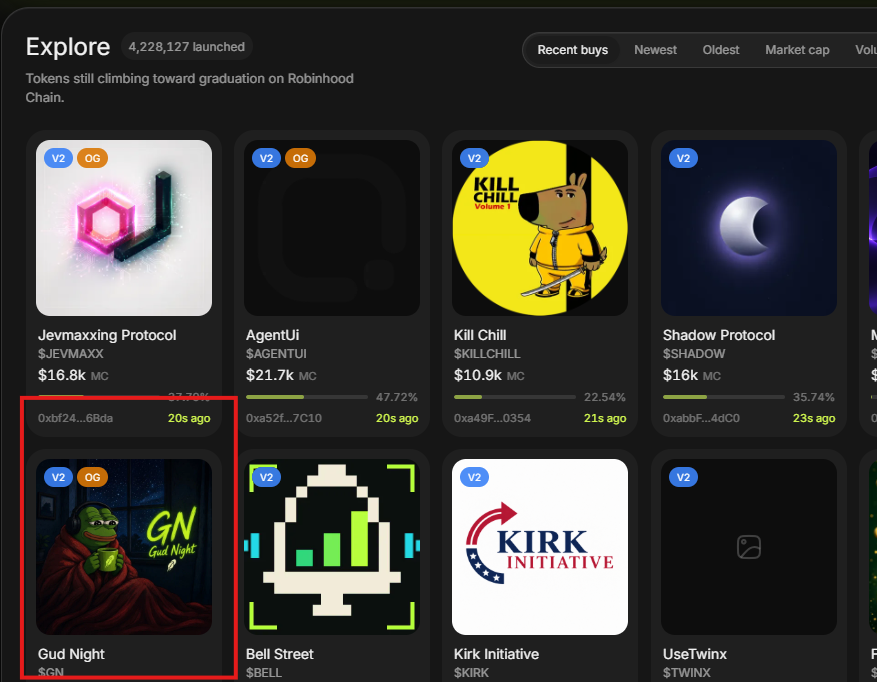Click the $KILLCHILL ticker text
Image resolution: width=877 pixels, height=682 pixels.
pos(487,354)
